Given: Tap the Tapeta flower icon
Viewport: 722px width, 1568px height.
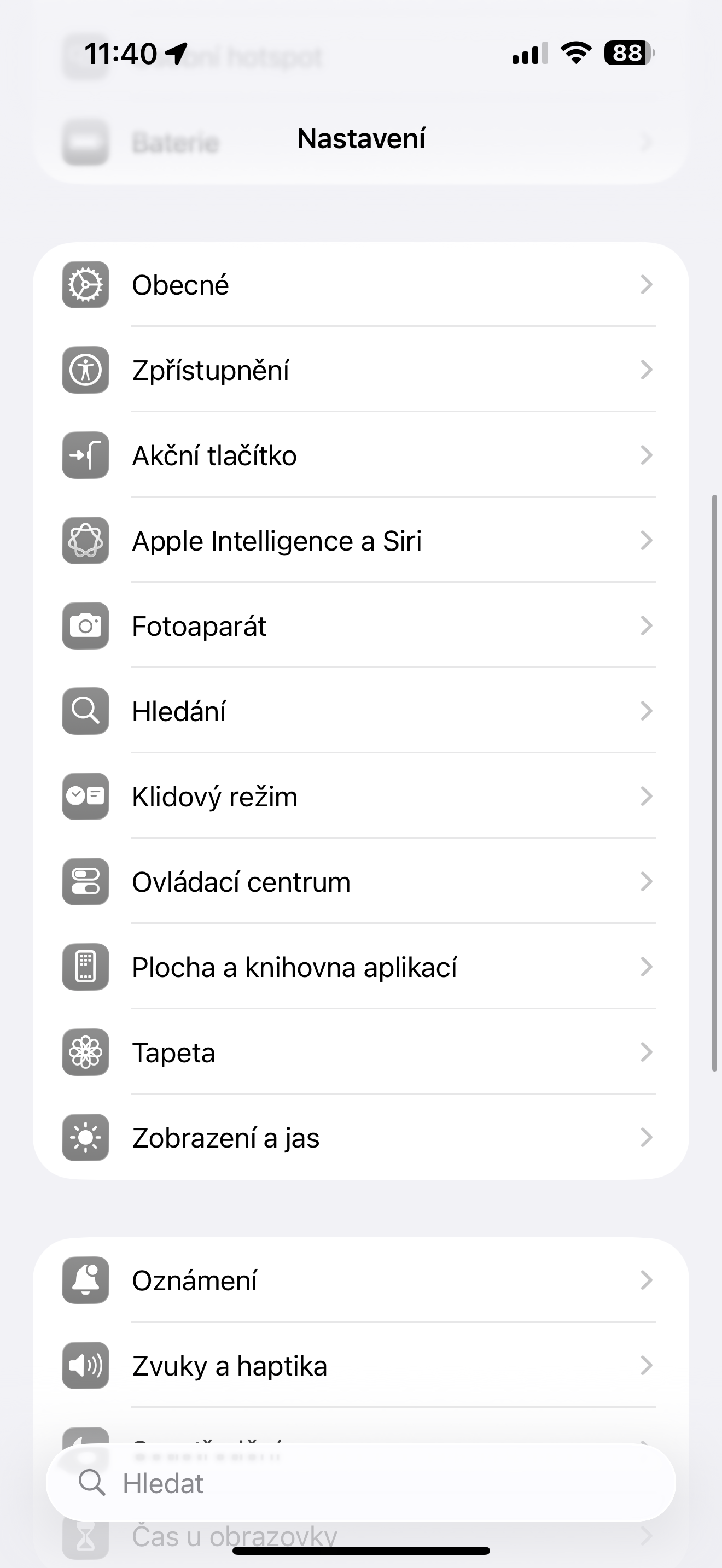Looking at the screenshot, I should [86, 1052].
